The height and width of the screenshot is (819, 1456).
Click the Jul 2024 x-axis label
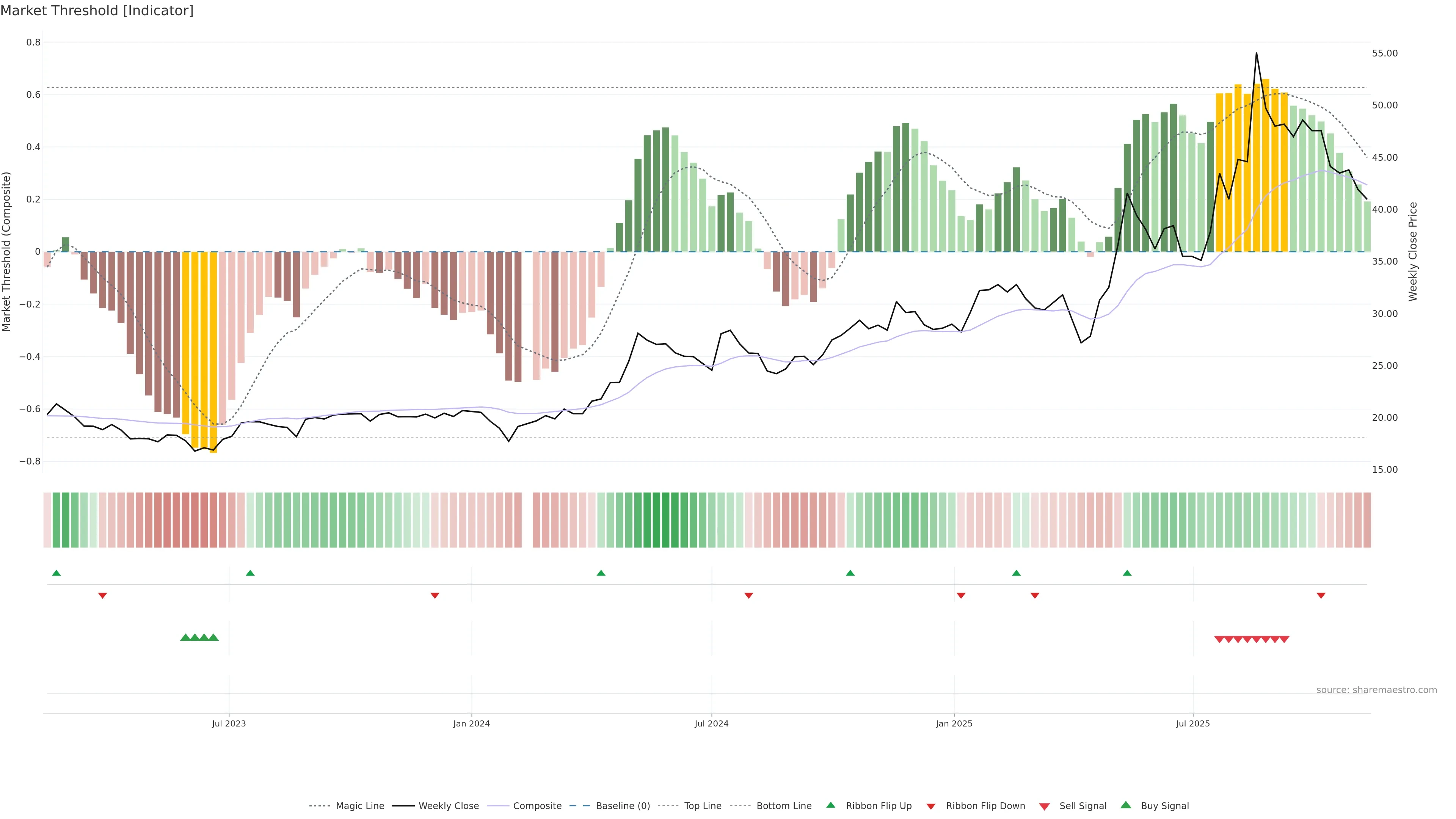coord(711,723)
